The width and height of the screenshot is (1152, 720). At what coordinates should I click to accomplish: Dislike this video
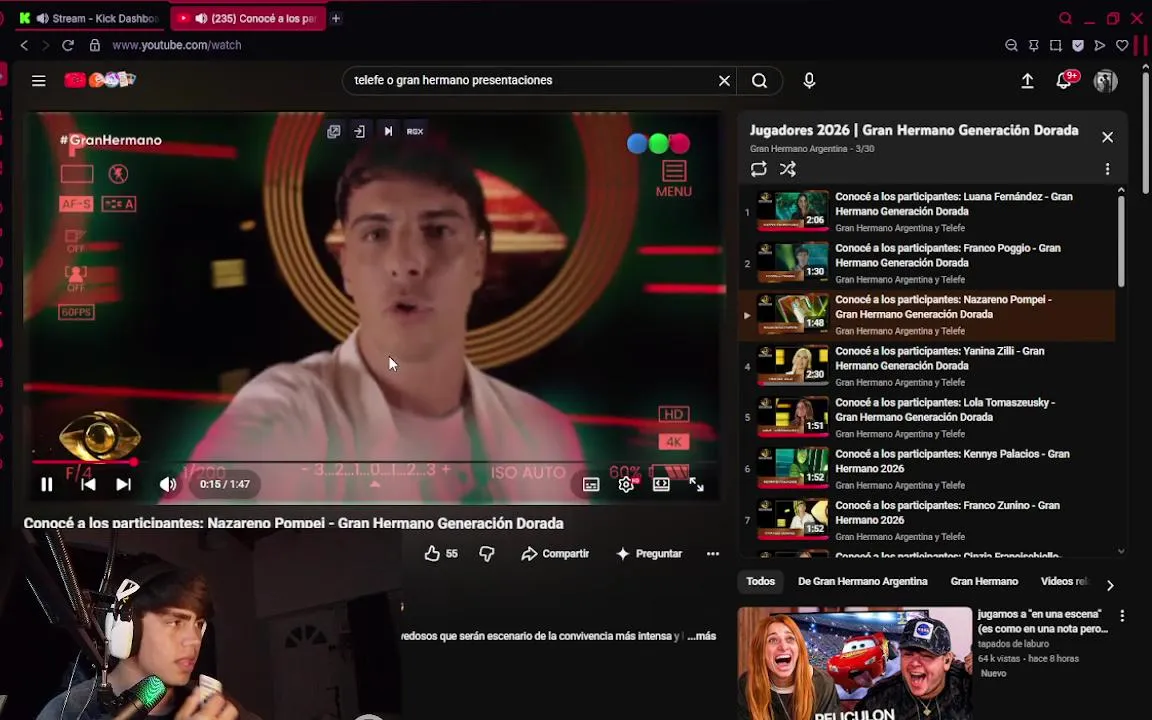(x=486, y=554)
